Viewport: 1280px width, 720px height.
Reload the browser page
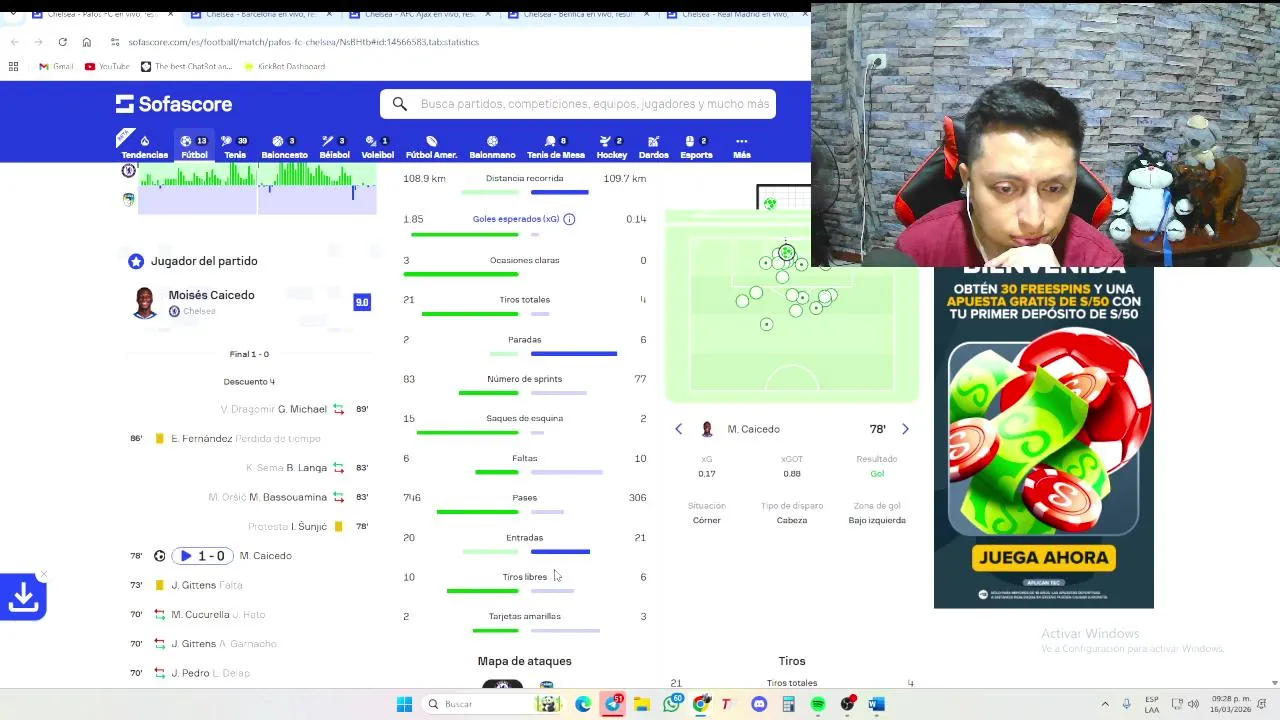[62, 42]
